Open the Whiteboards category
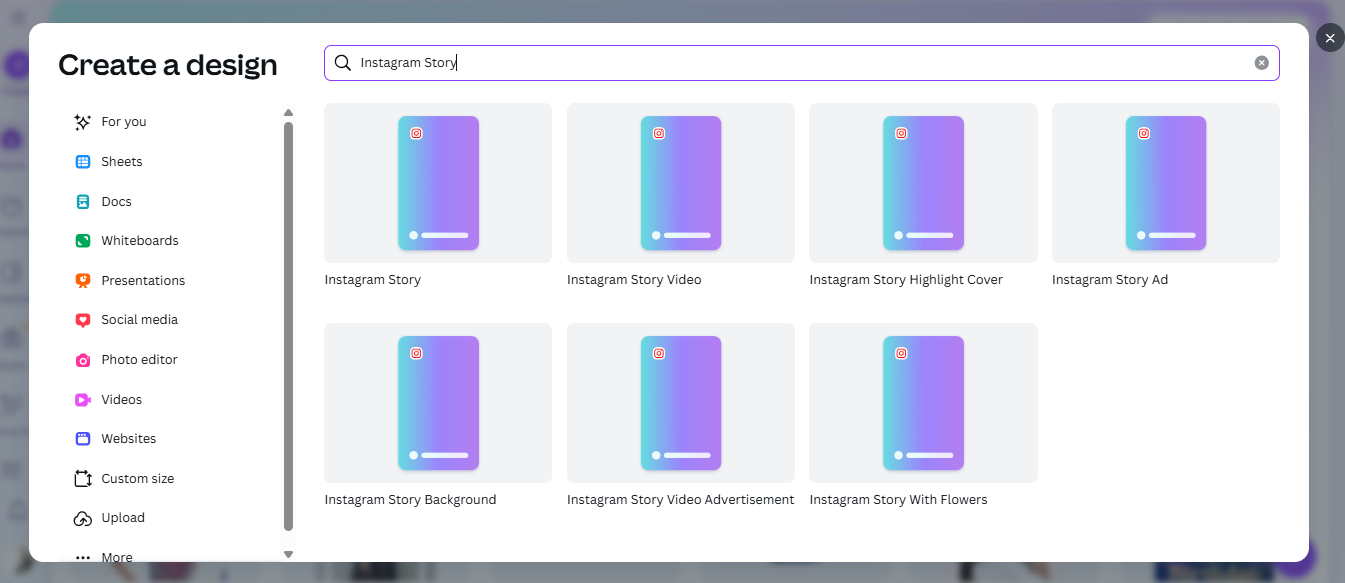This screenshot has width=1345, height=583. (x=138, y=240)
